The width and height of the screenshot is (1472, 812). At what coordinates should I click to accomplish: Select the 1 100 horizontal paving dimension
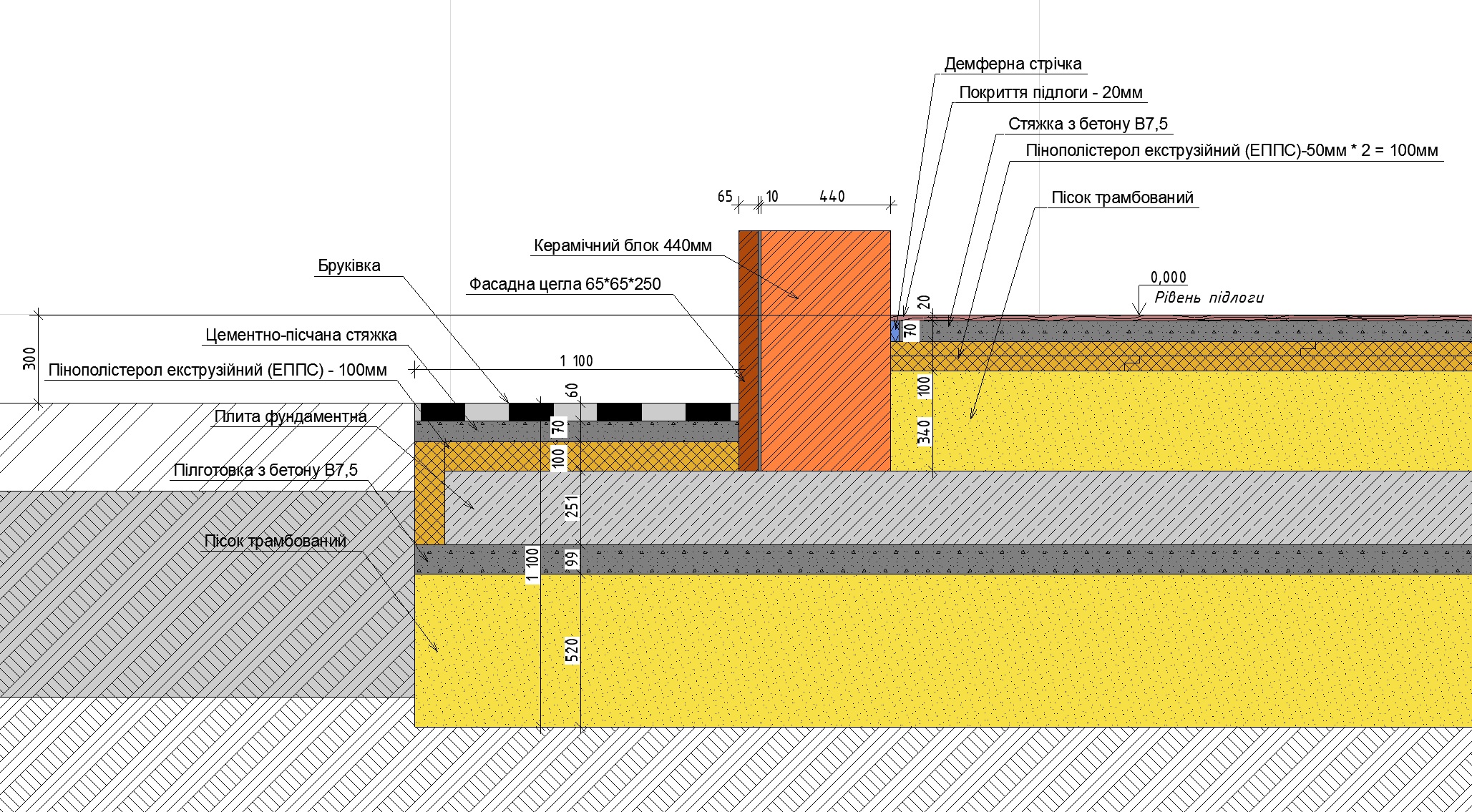point(576,361)
